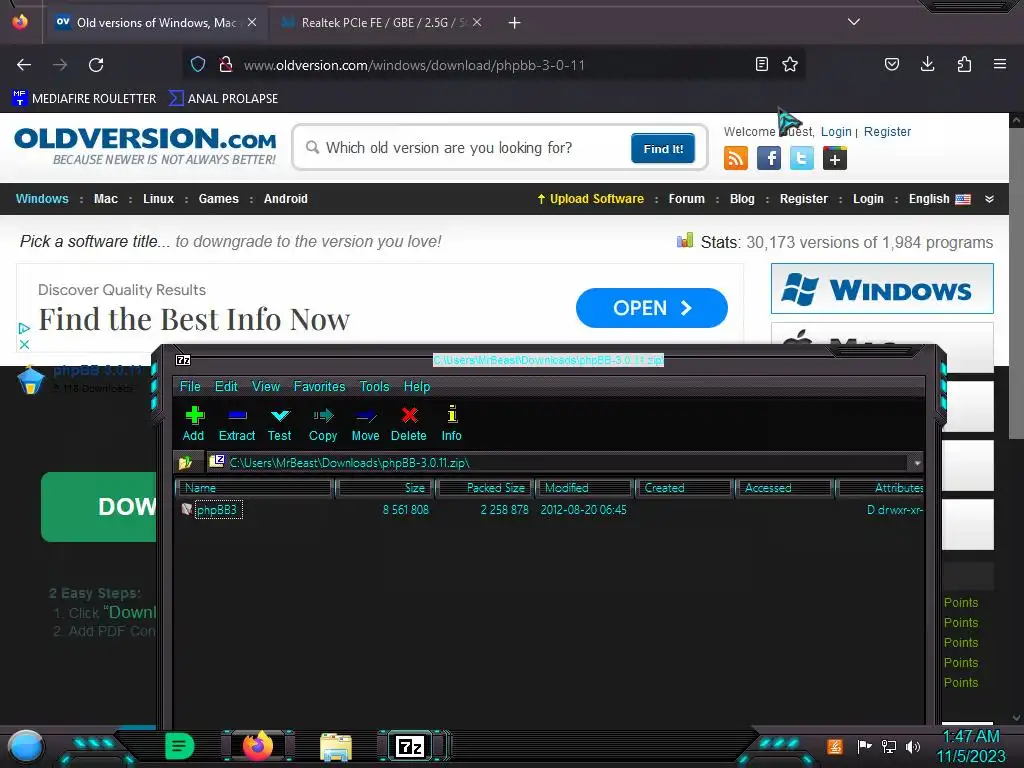Open a new Firefox tab
The height and width of the screenshot is (768, 1024).
(515, 23)
